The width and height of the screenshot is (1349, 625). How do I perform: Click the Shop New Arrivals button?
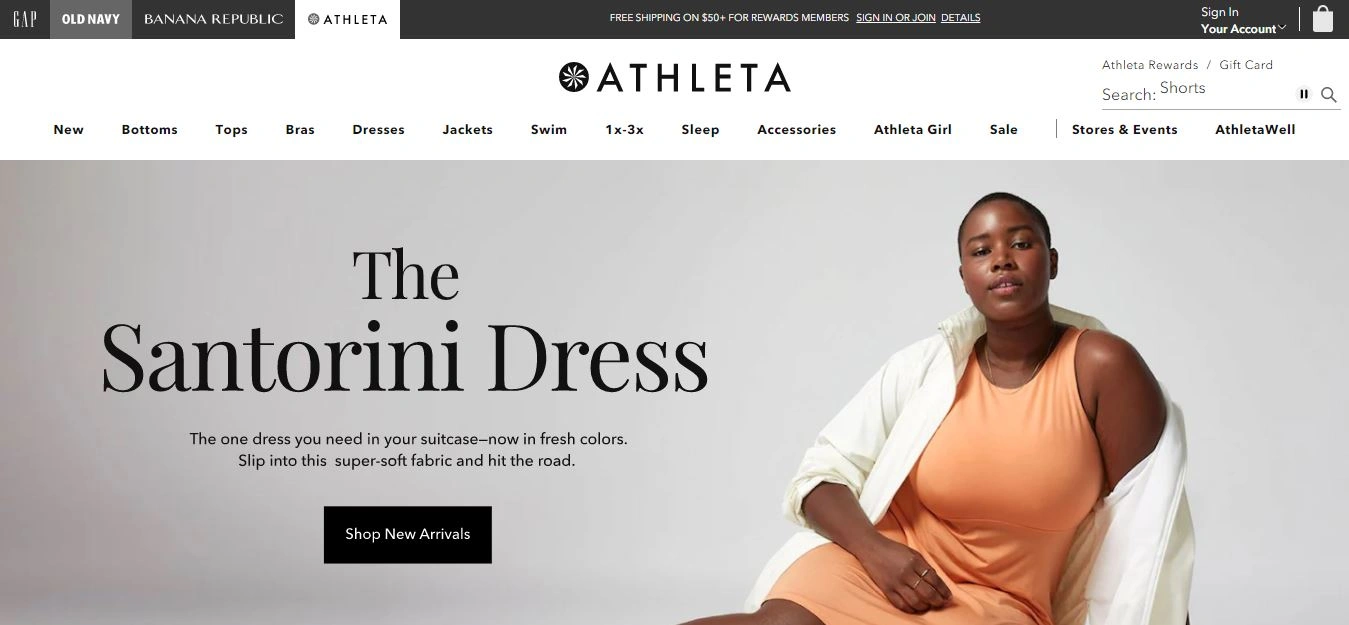[408, 534]
